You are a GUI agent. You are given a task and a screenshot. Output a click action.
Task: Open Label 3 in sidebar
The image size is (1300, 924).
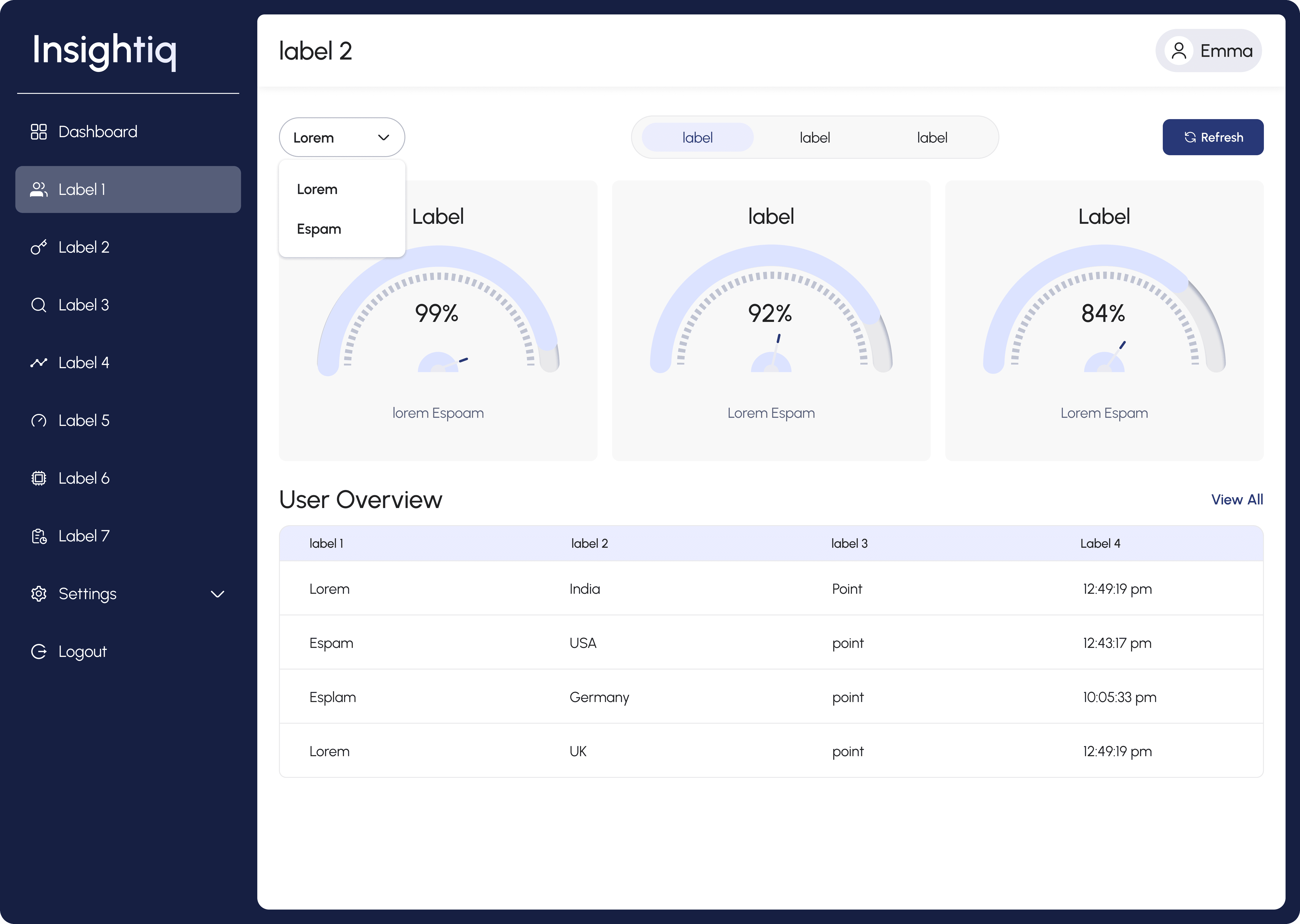pos(128,305)
